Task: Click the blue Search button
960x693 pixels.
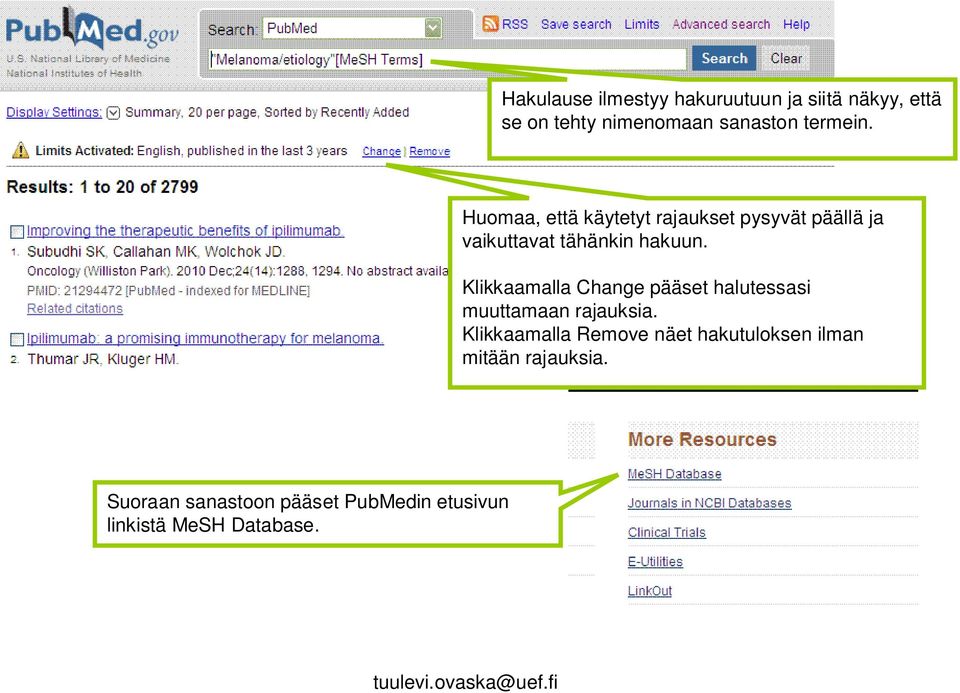Action: 724,59
